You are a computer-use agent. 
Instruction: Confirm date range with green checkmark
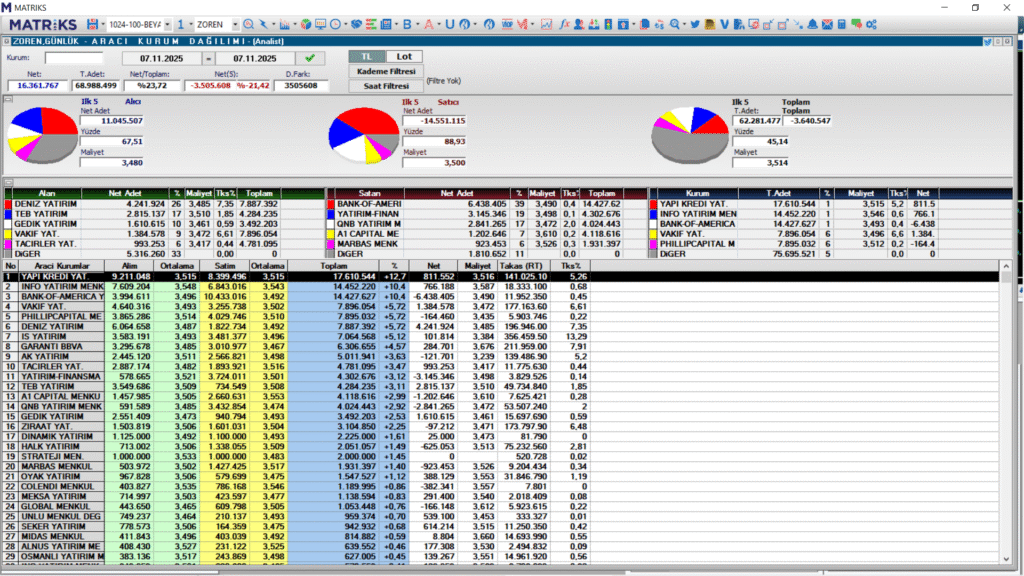pos(310,58)
